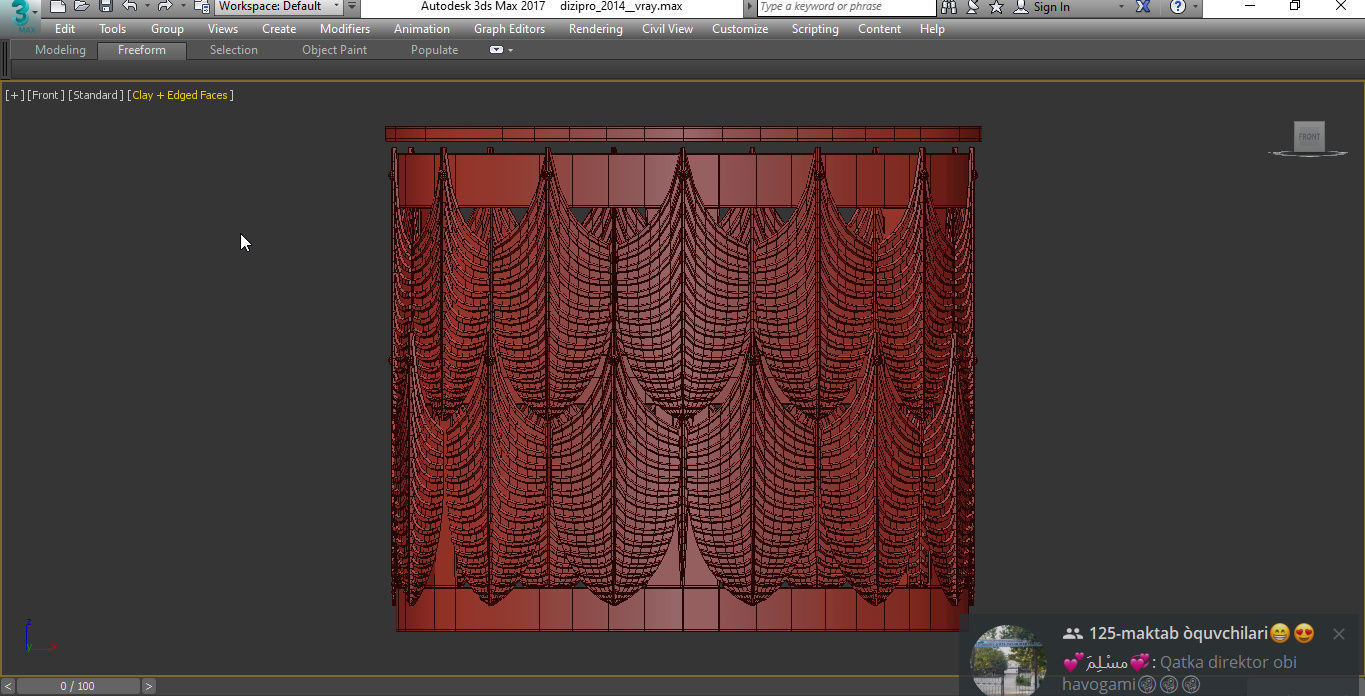
Task: Open the Clay + Edged Faces shading menu
Action: click(180, 95)
